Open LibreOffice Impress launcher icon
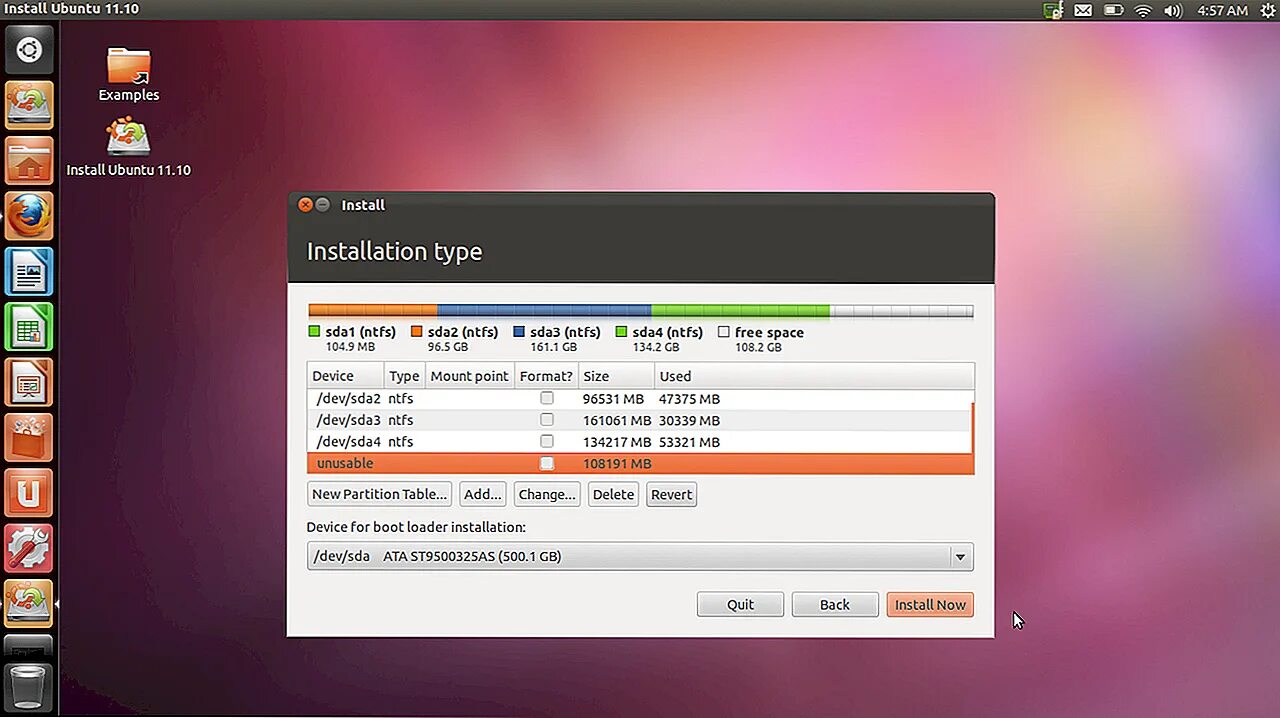Viewport: 1280px width, 718px height. tap(29, 382)
